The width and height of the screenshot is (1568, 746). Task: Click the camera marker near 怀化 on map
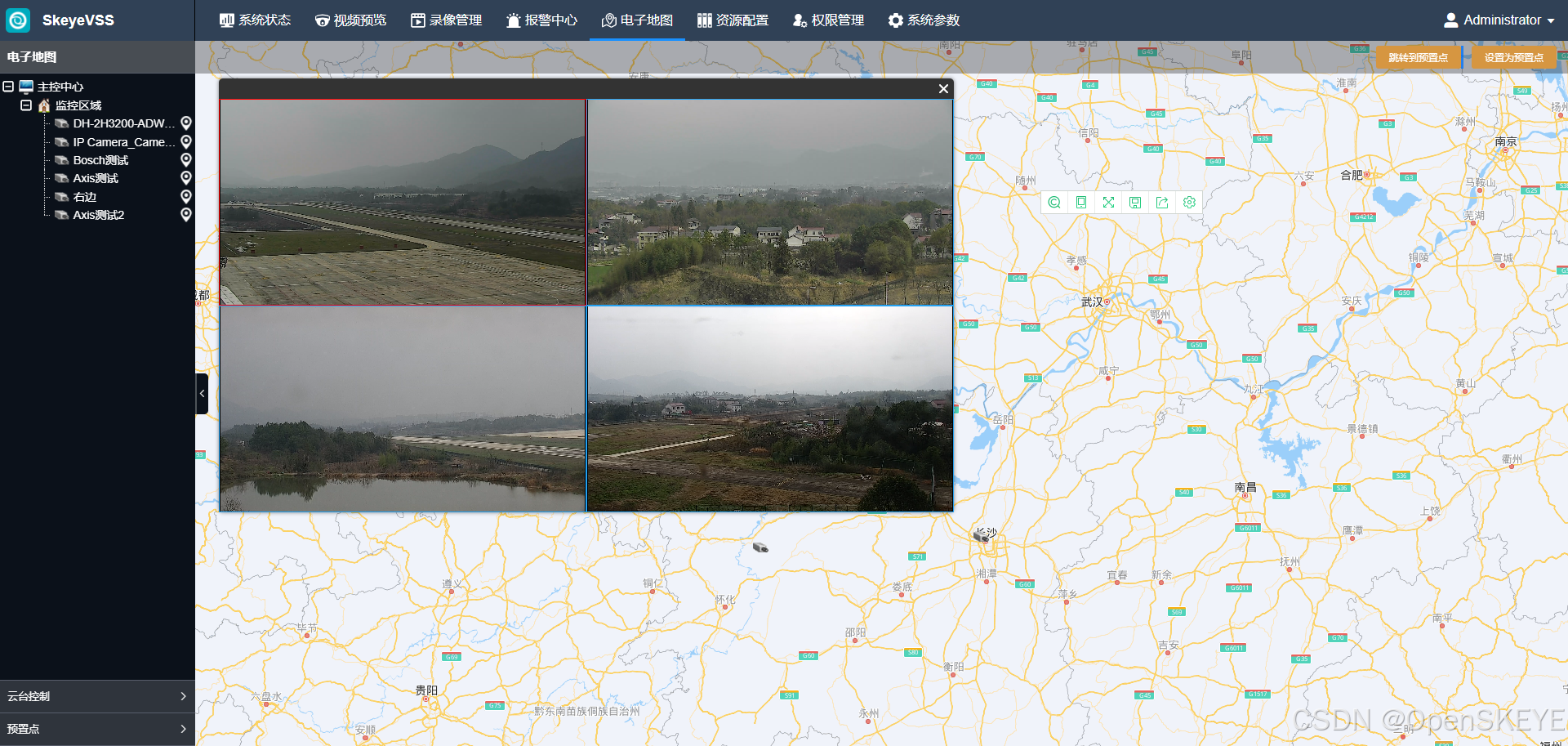(760, 547)
